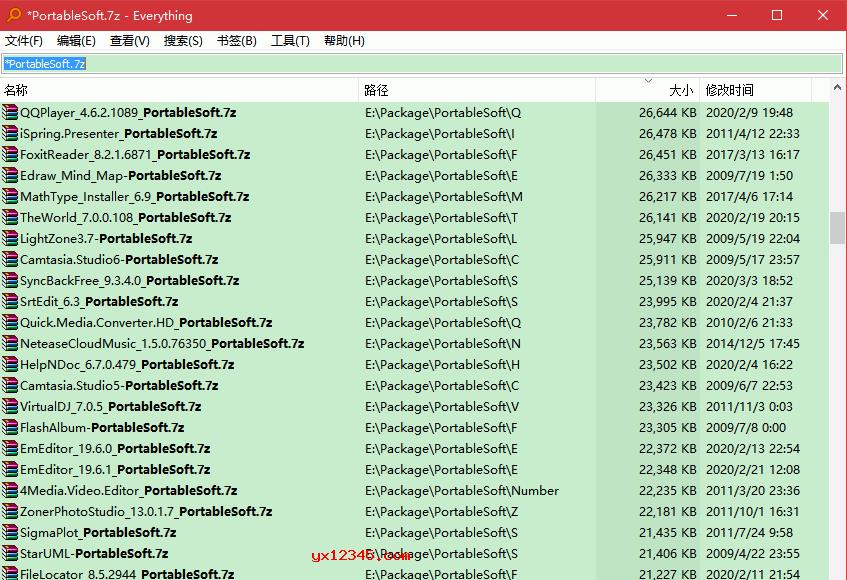Select file VirtualDJ_7.0.5_PortableSoft.7z

pyautogui.click(x=110, y=407)
